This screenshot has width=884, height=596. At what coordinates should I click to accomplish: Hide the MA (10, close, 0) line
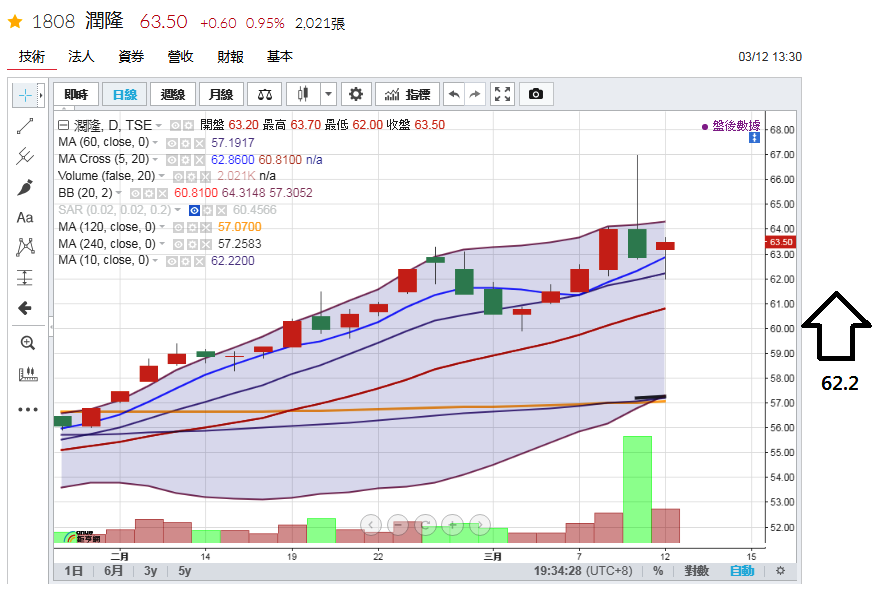click(x=172, y=262)
